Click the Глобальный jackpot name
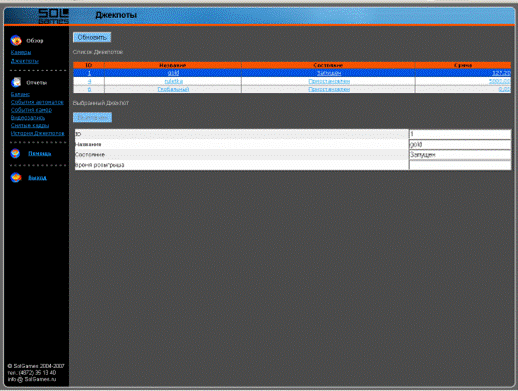Viewport: 518px width, 391px height. 173,89
